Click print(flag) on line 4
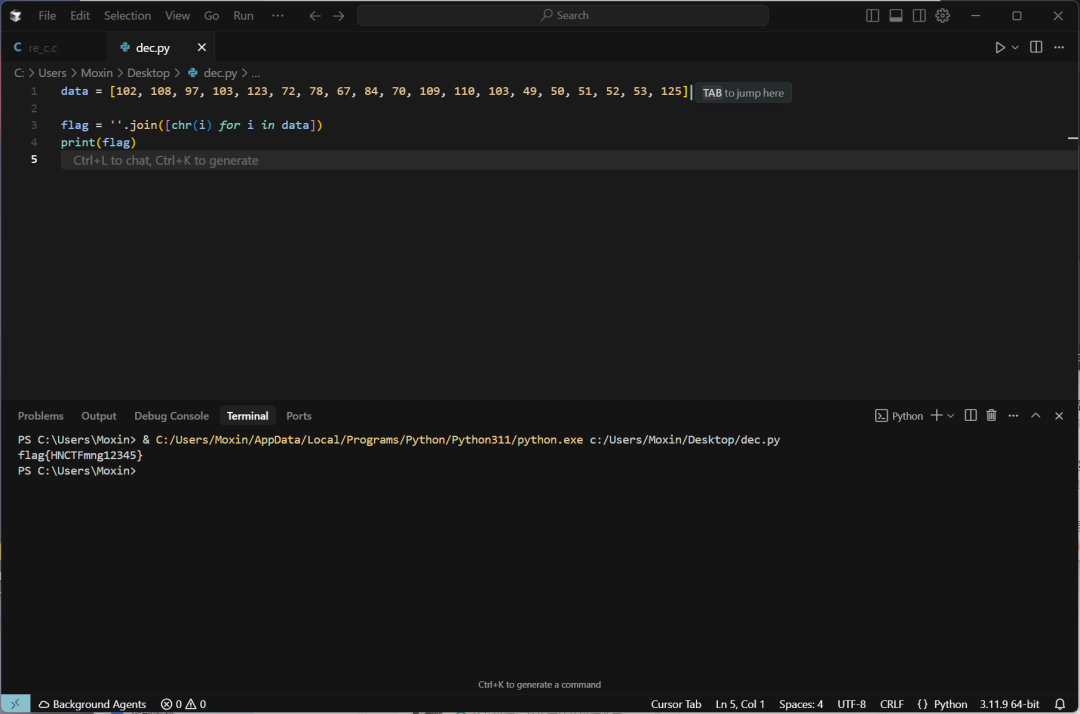This screenshot has width=1080, height=714. 98,143
